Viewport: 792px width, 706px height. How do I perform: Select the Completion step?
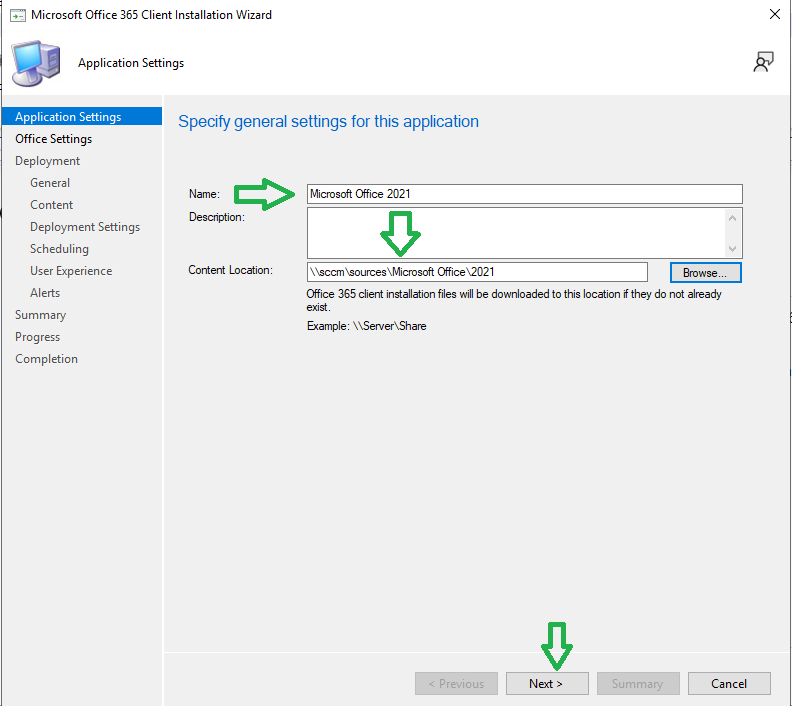pos(46,359)
